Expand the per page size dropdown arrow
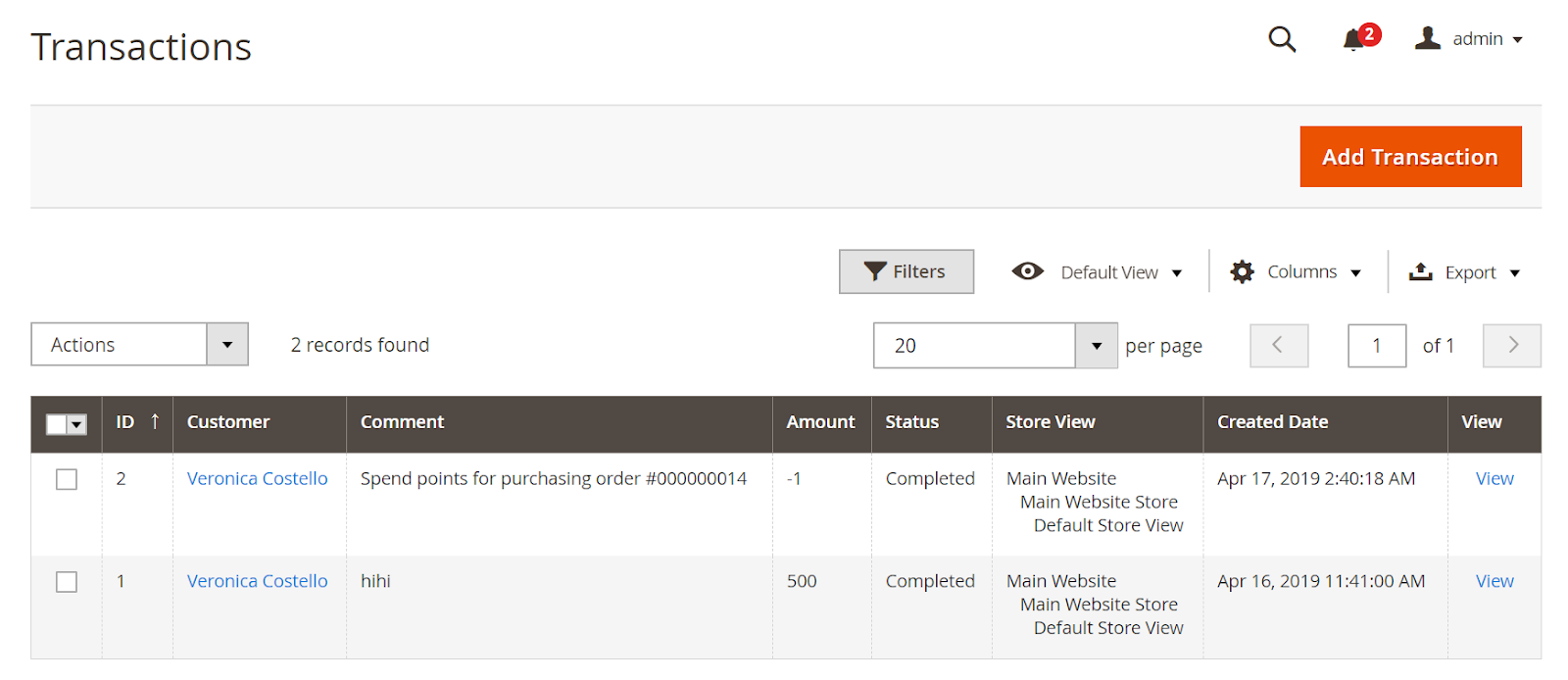This screenshot has height=680, width=1568. coord(1097,346)
